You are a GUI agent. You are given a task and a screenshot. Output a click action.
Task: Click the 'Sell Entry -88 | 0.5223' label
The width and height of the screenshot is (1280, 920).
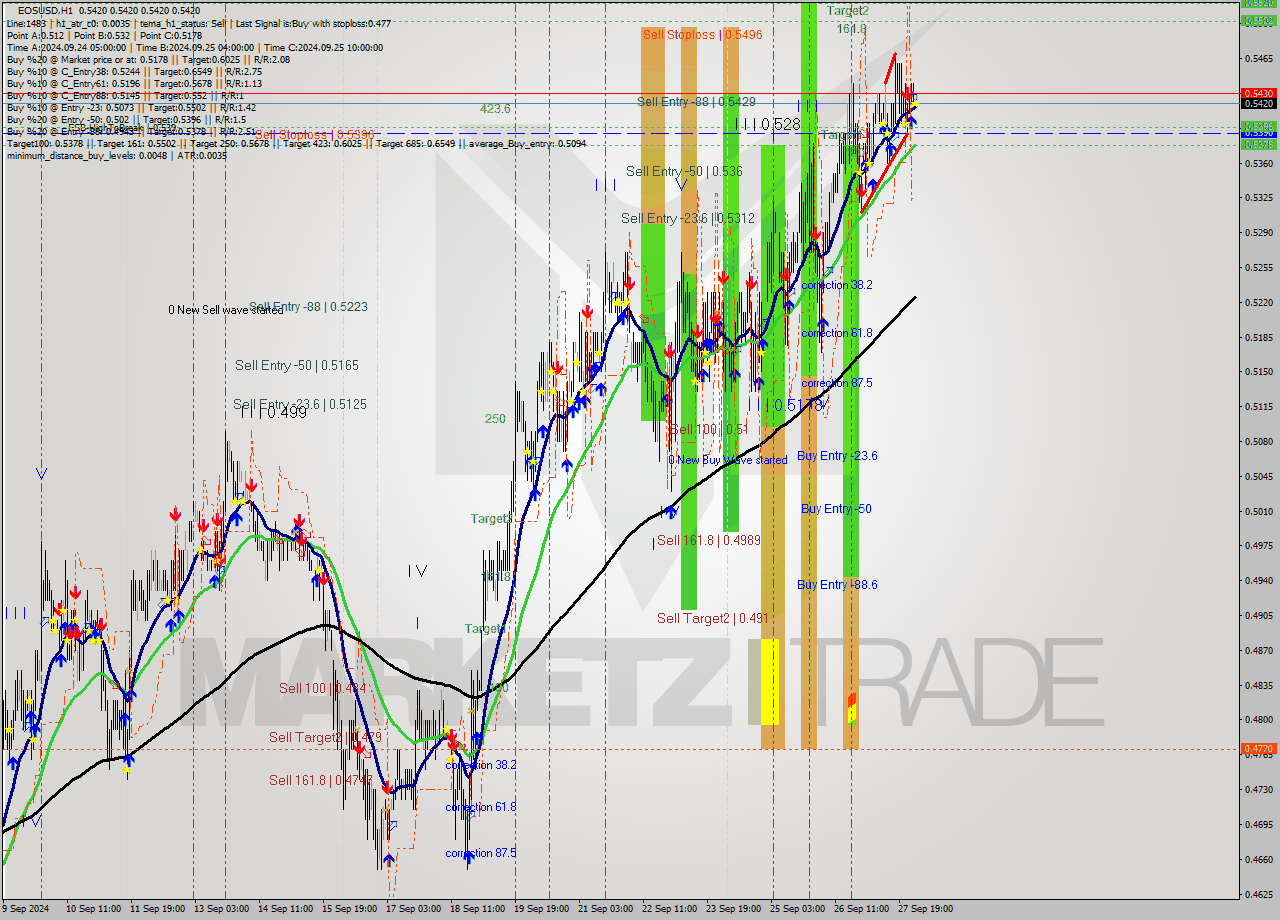click(x=308, y=307)
